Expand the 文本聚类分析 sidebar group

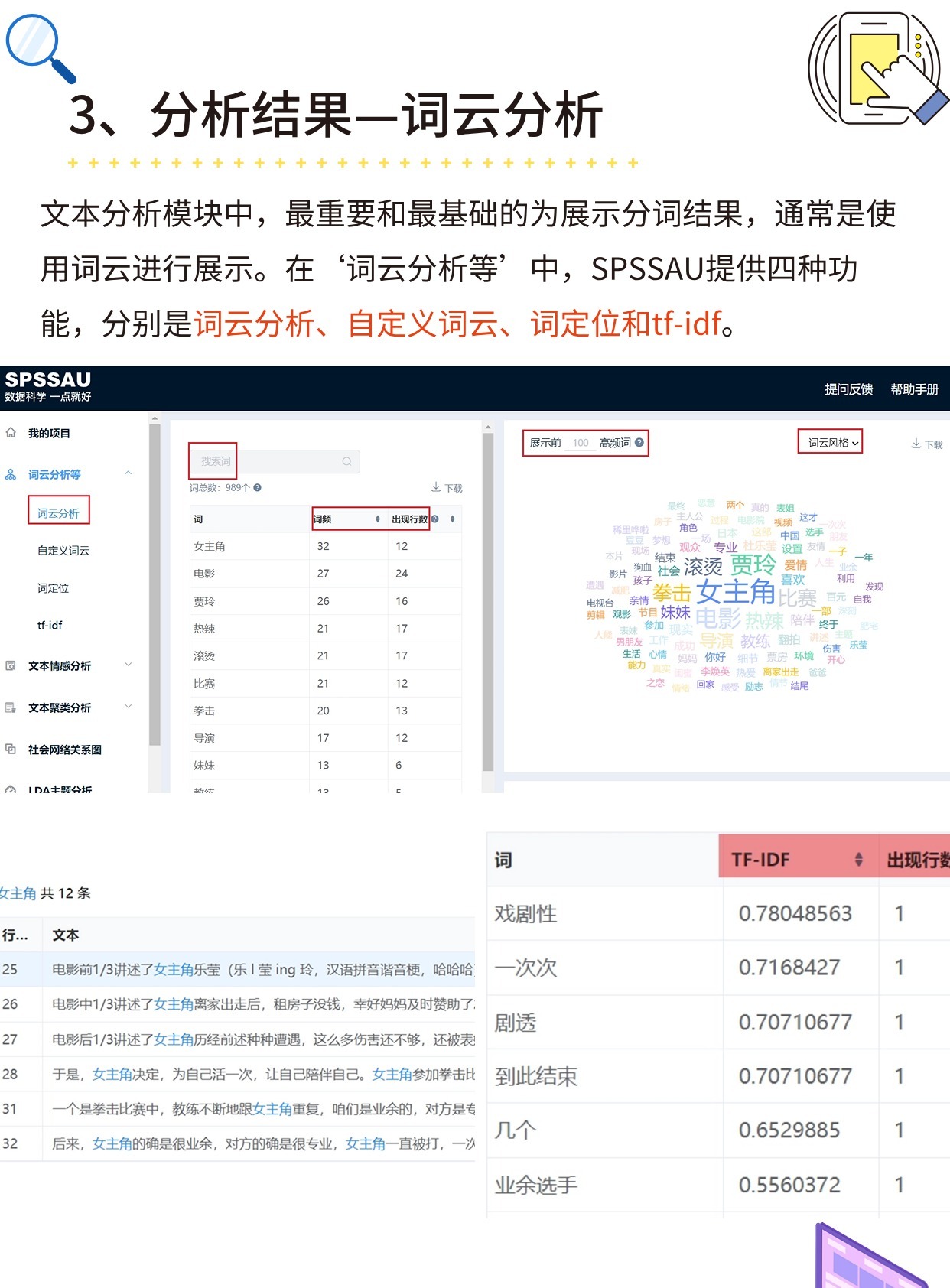coord(129,707)
